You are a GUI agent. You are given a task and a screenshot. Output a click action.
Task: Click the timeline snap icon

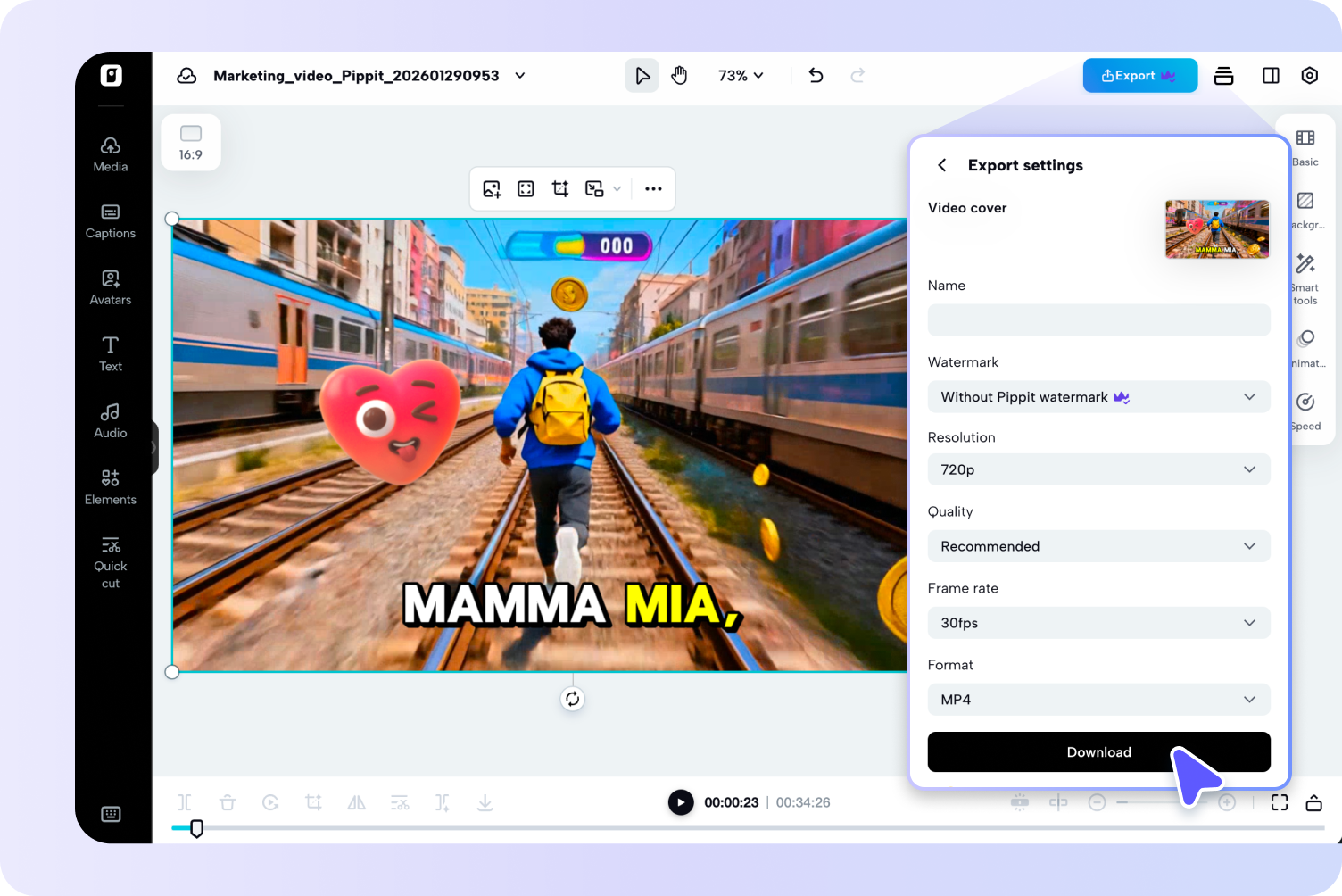tap(1020, 802)
